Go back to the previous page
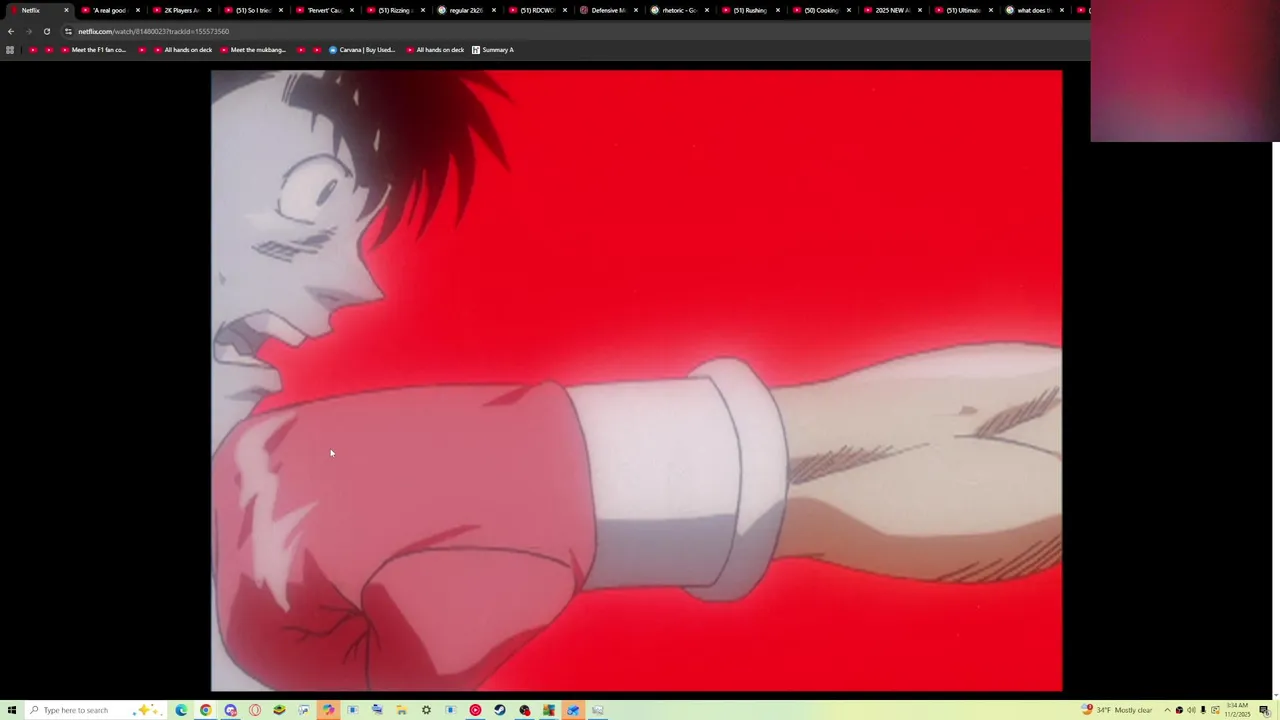The image size is (1280, 720). 11,31
